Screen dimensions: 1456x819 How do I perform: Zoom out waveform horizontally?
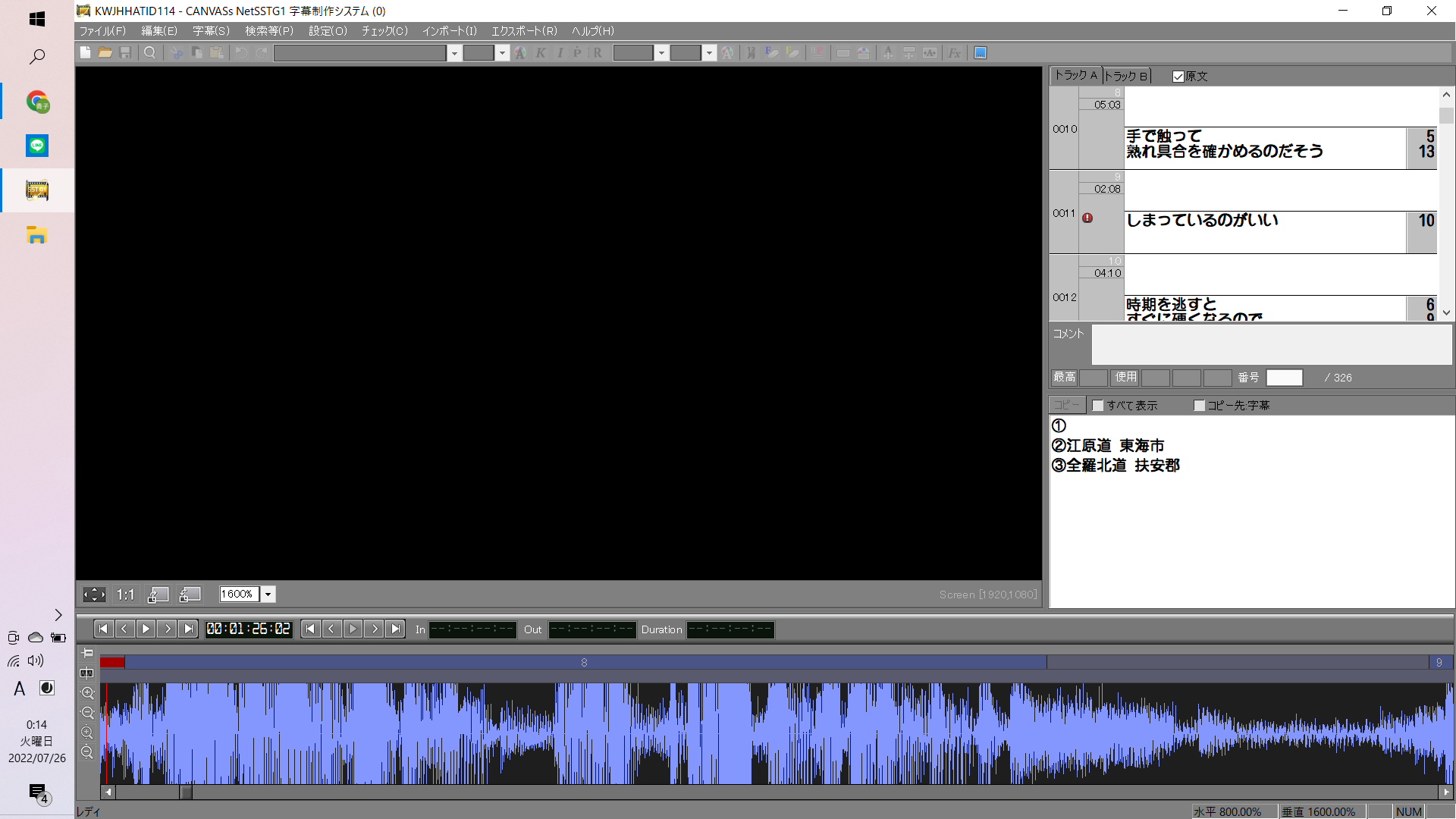[x=87, y=712]
